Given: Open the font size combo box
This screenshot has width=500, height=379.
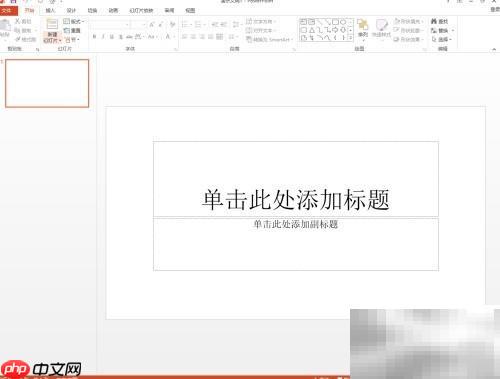Looking at the screenshot, I should tap(138, 24).
